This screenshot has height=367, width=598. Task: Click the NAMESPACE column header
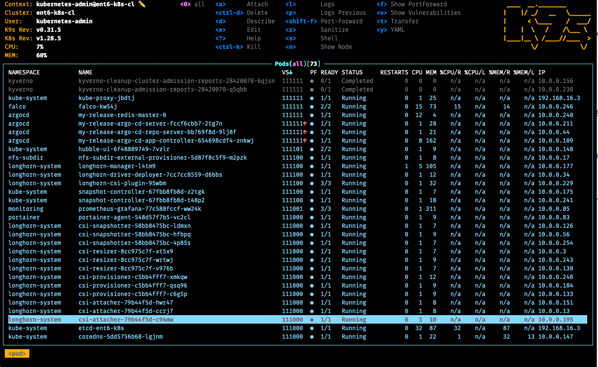click(x=24, y=72)
